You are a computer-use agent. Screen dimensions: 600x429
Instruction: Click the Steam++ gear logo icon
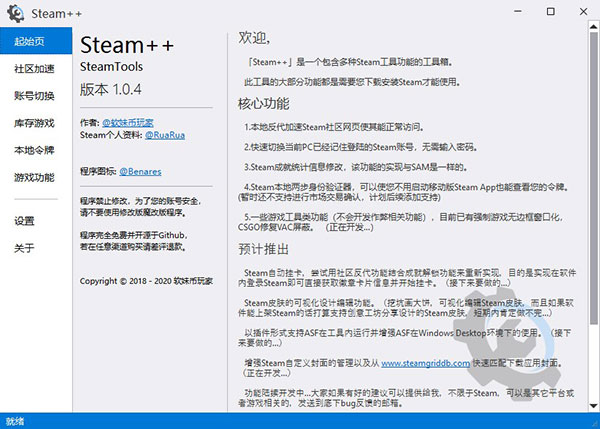click(16, 13)
